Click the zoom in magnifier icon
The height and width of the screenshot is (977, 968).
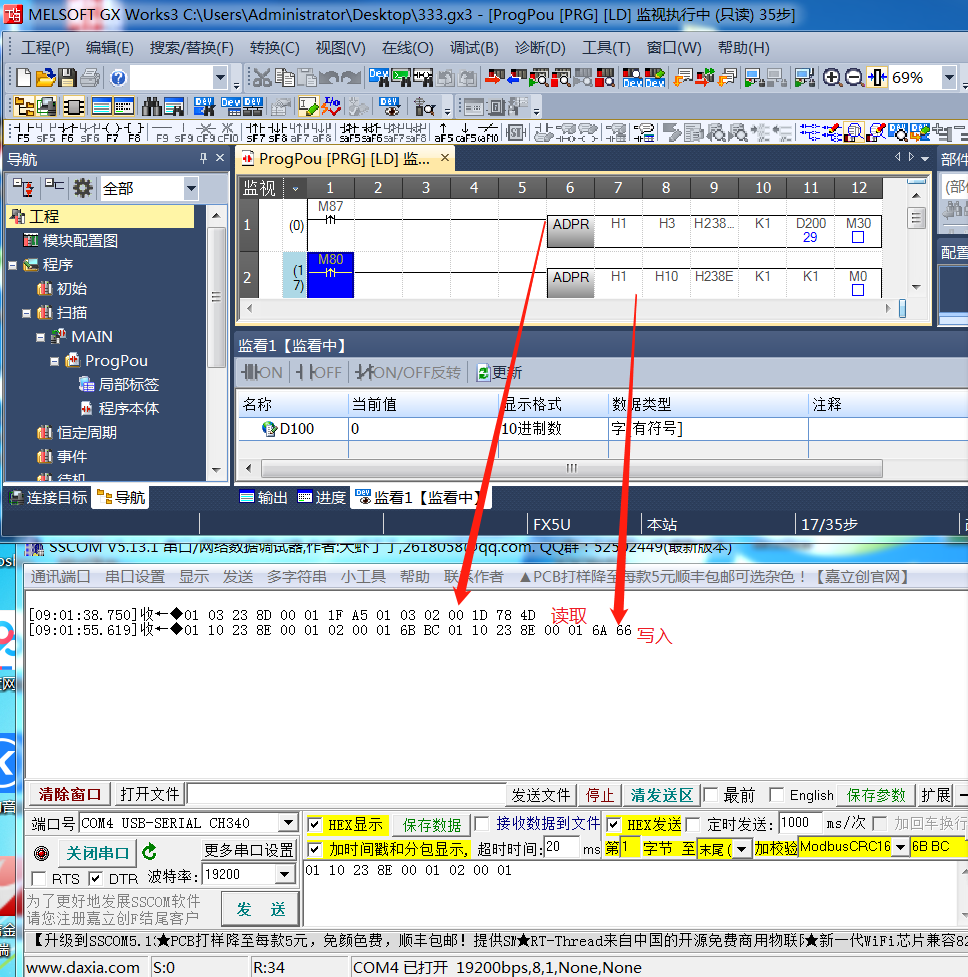831,78
